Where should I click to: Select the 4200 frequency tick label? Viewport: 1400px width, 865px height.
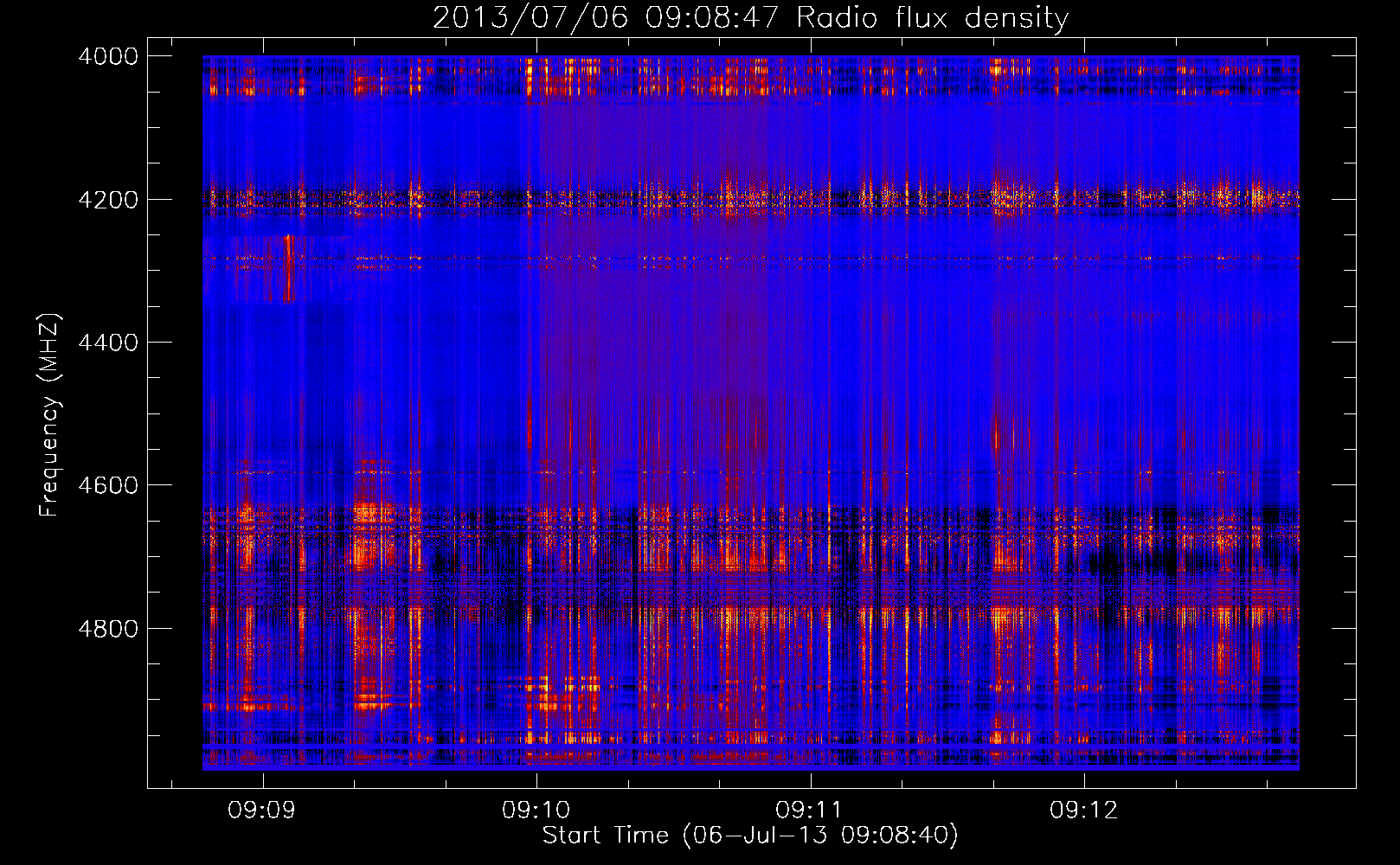108,199
